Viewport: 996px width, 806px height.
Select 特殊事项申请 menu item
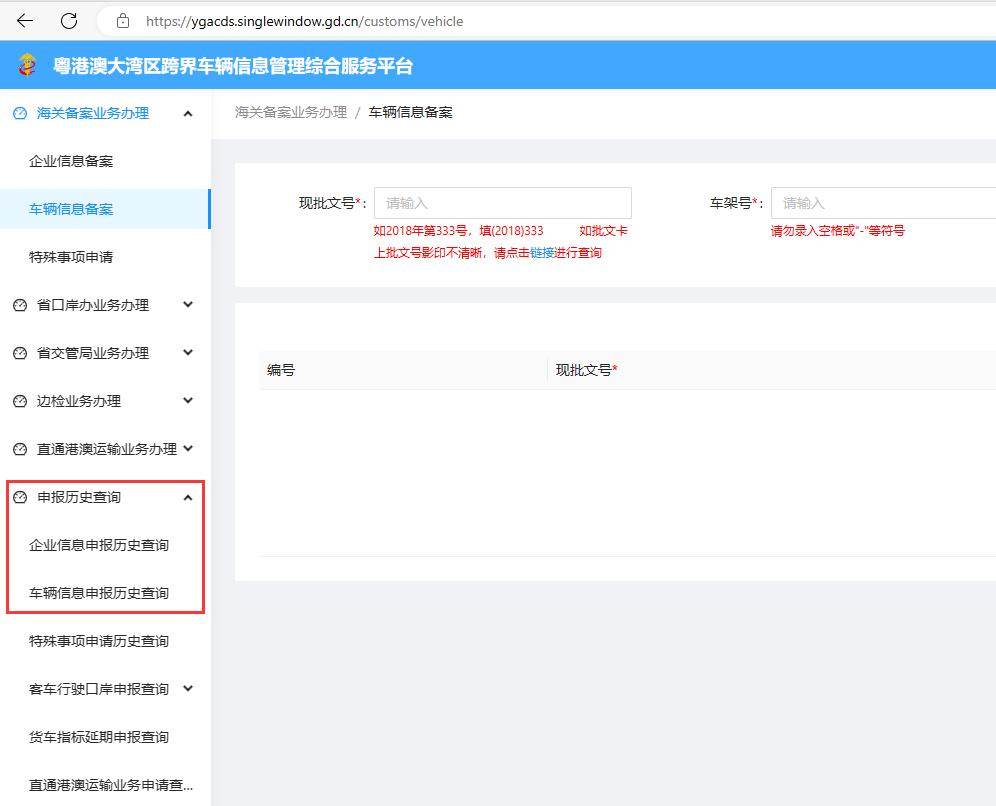click(x=71, y=257)
